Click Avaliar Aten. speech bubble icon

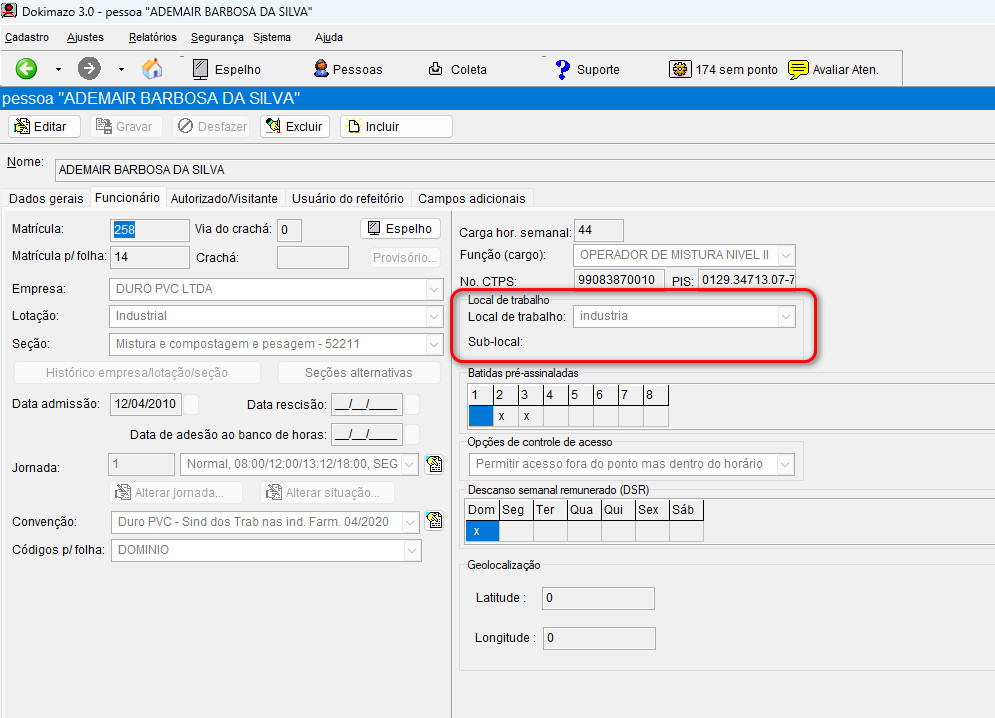click(798, 69)
